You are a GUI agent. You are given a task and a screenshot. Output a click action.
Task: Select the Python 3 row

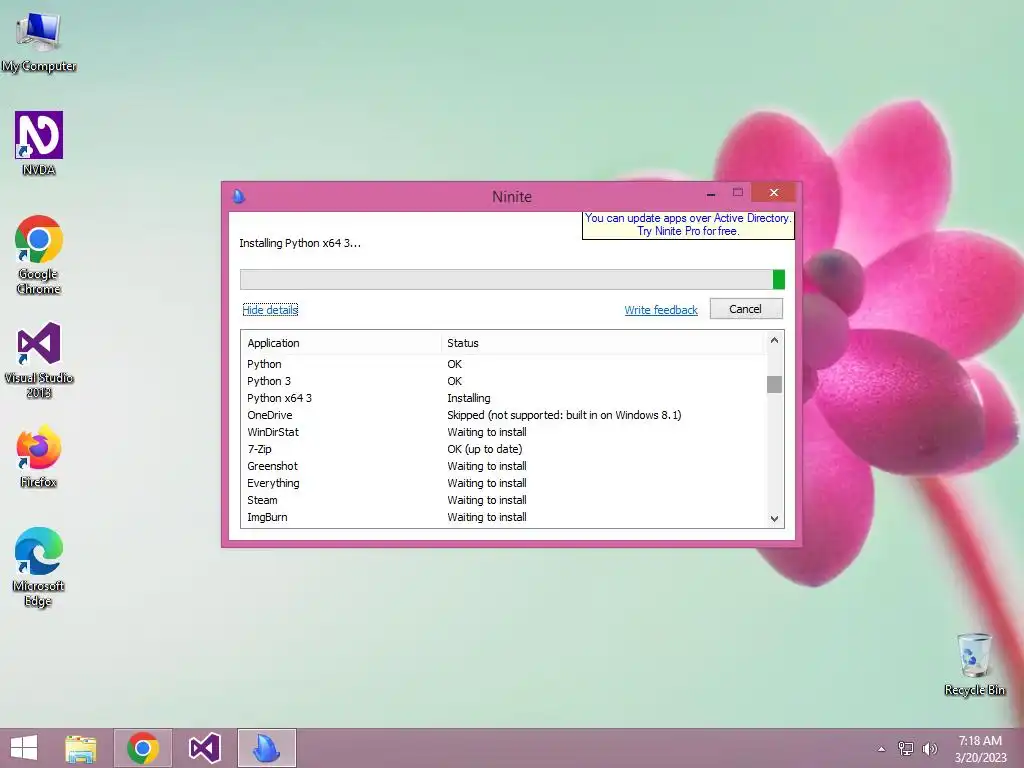pos(504,381)
